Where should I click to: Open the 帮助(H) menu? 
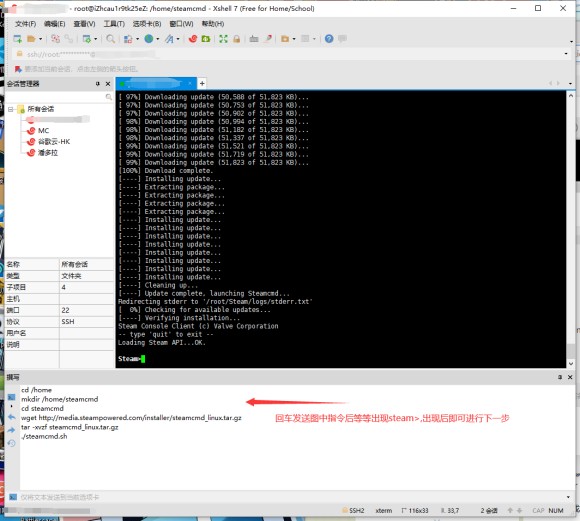[x=213, y=24]
